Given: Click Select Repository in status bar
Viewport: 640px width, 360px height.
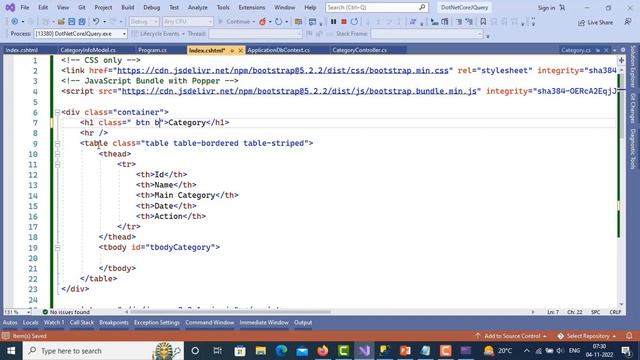Looking at the screenshot, I should pyautogui.click(x=587, y=336).
